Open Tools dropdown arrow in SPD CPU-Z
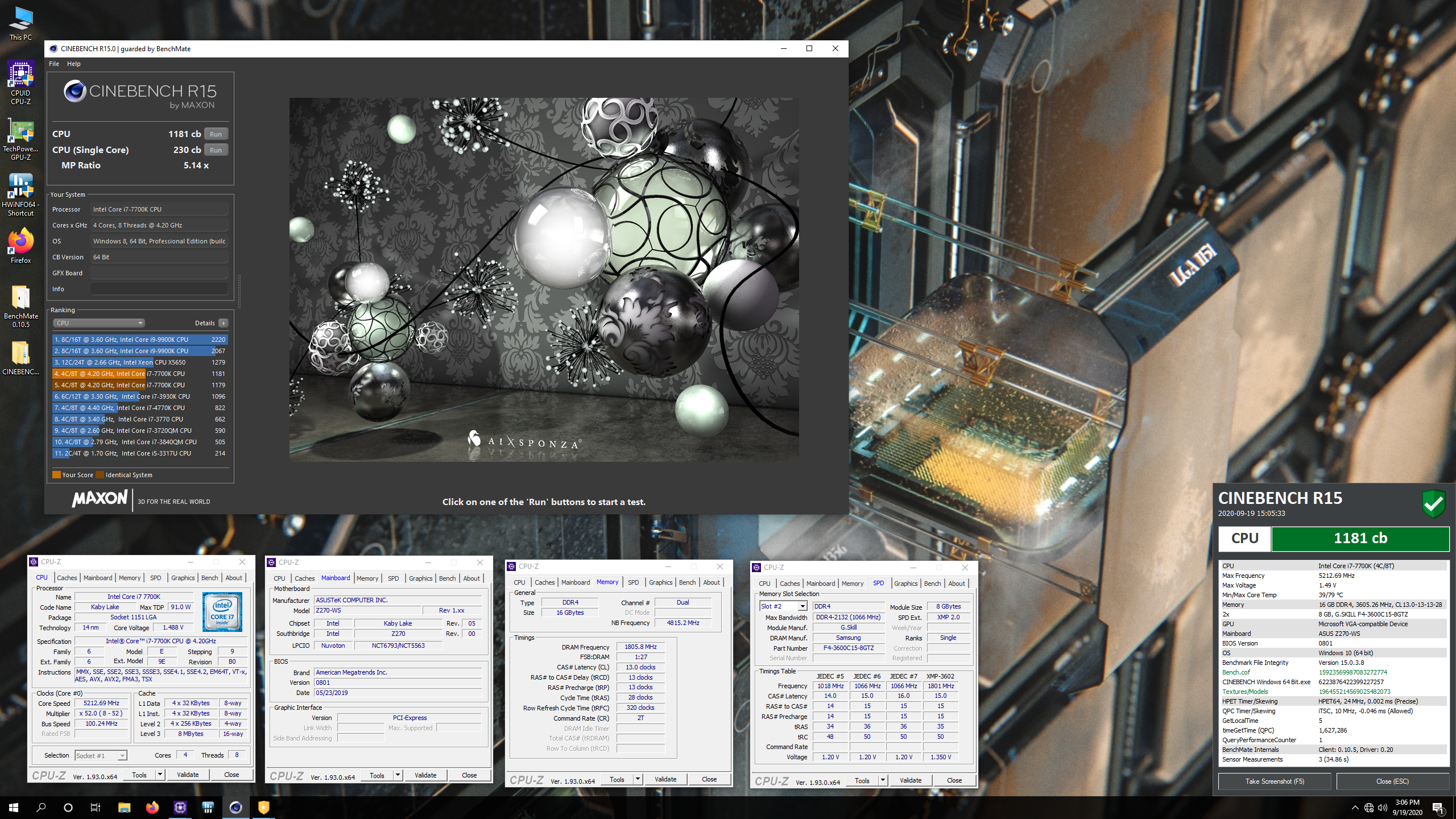 point(883,780)
